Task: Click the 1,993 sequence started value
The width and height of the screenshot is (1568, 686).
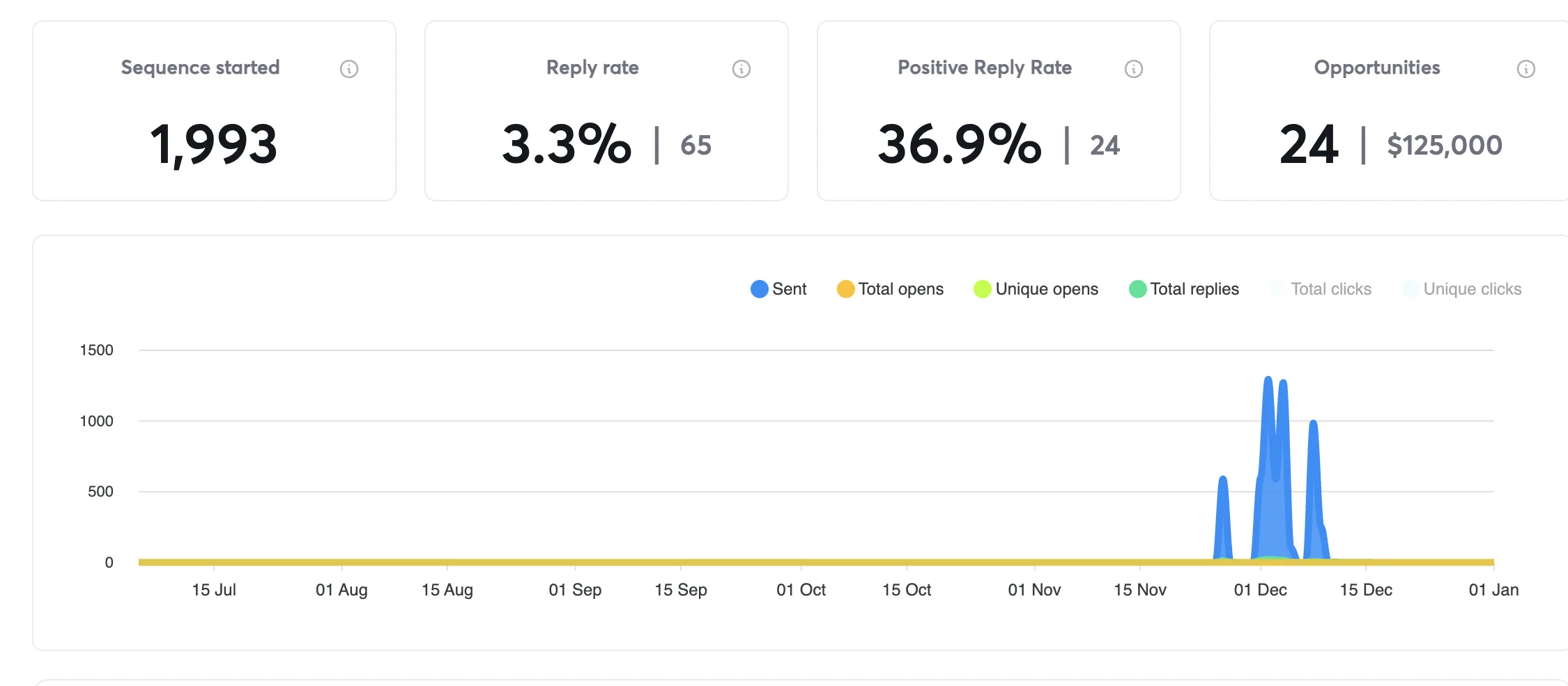Action: coord(214,145)
